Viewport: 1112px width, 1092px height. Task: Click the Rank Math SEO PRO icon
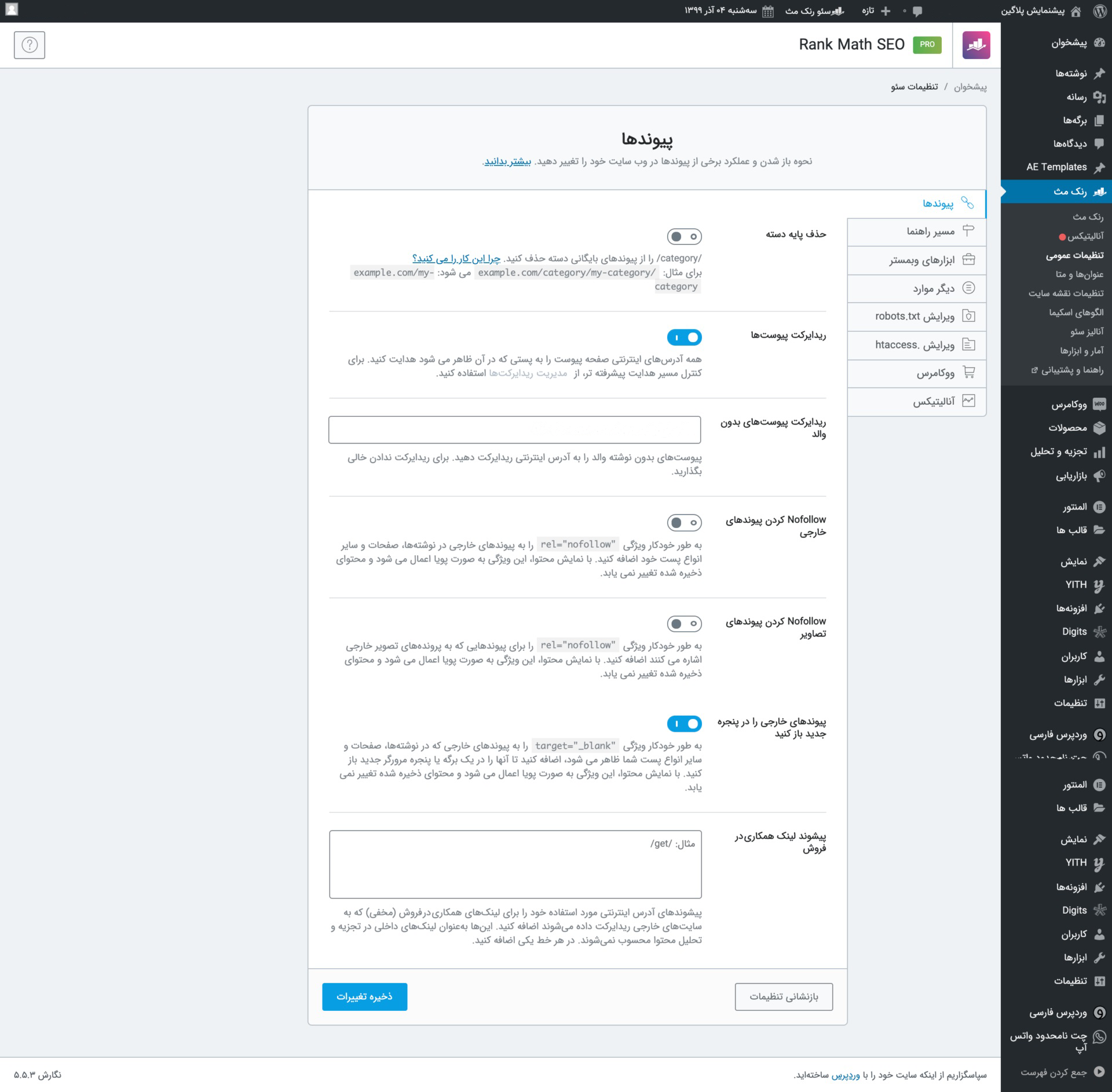coord(974,44)
